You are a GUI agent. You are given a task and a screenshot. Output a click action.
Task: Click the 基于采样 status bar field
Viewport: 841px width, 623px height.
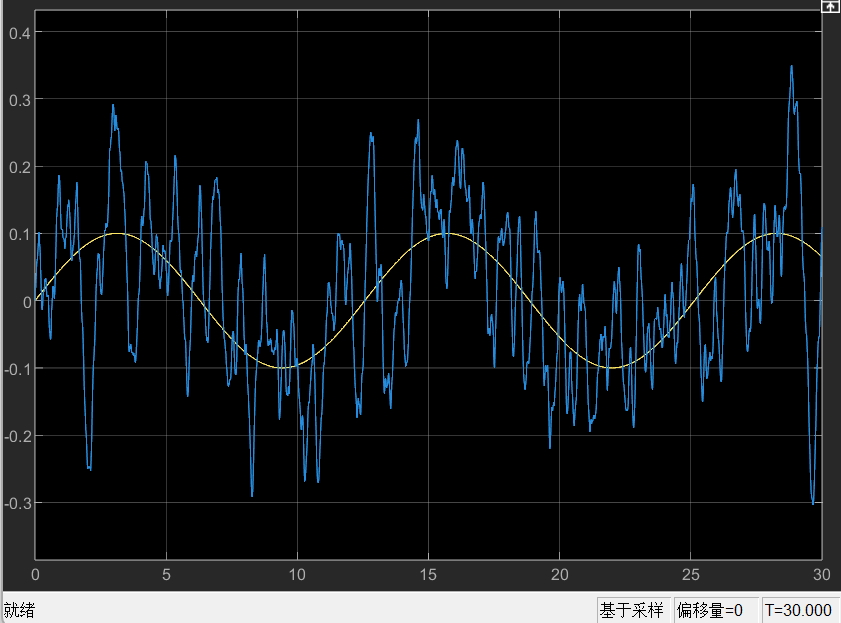[x=631, y=610]
